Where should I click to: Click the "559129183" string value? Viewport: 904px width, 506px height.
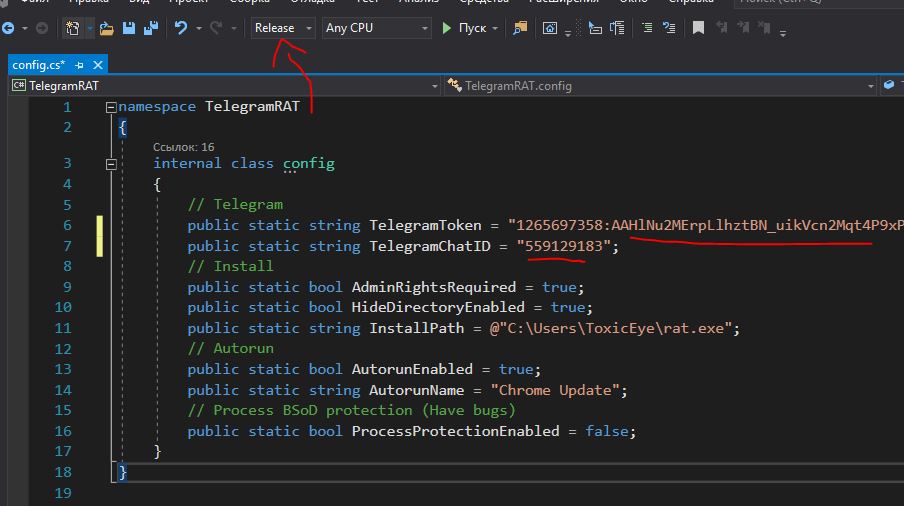(x=563, y=246)
